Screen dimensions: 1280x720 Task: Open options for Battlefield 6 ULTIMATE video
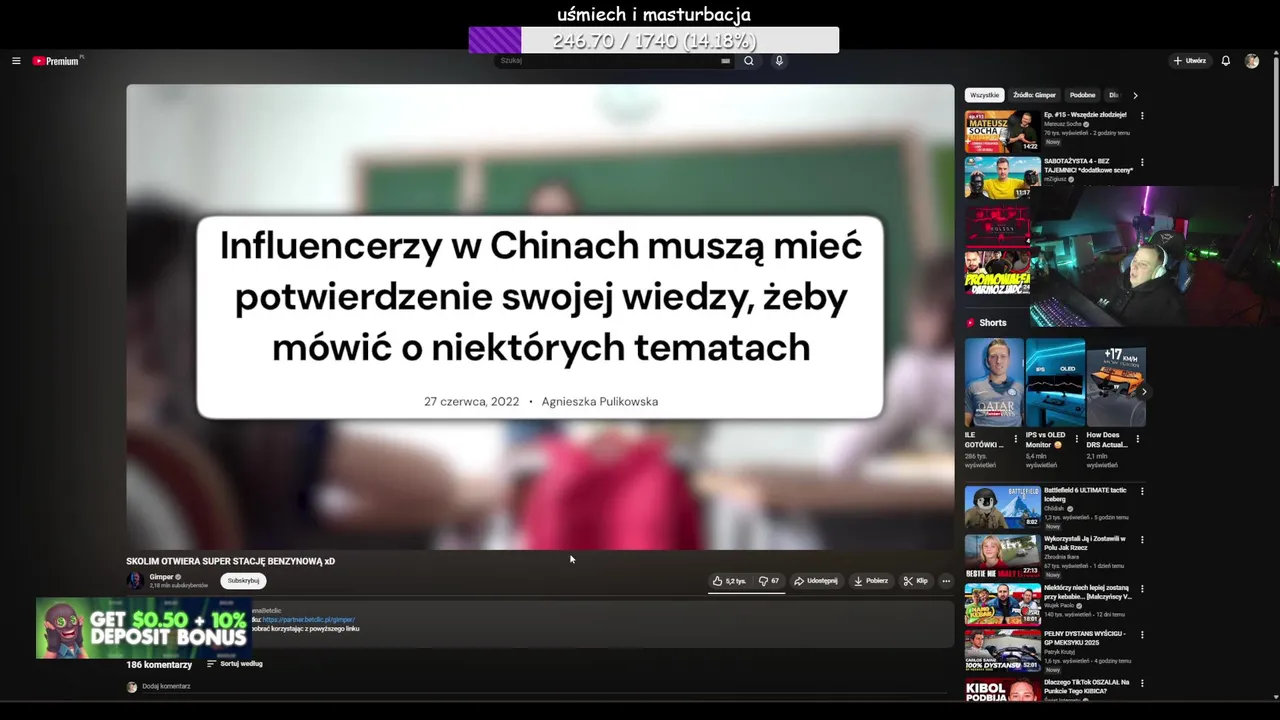(1142, 492)
